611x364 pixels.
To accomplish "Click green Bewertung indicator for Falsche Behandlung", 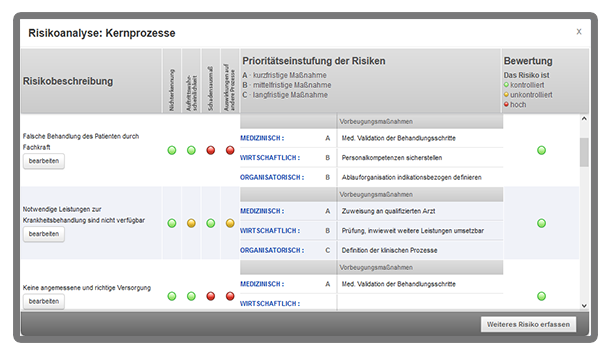I will pos(542,150).
